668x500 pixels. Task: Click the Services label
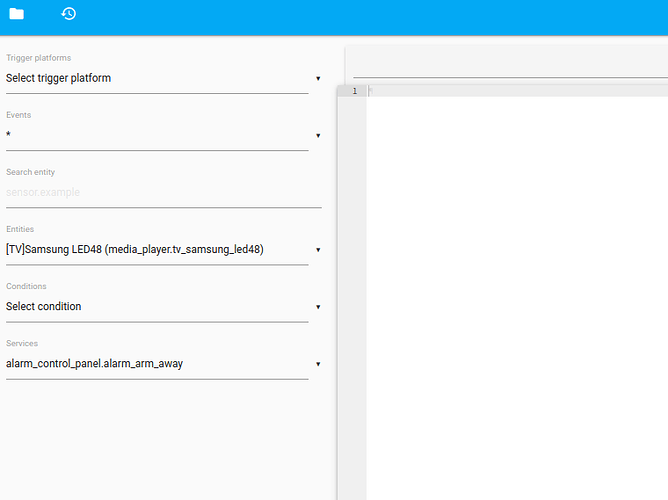(x=22, y=343)
